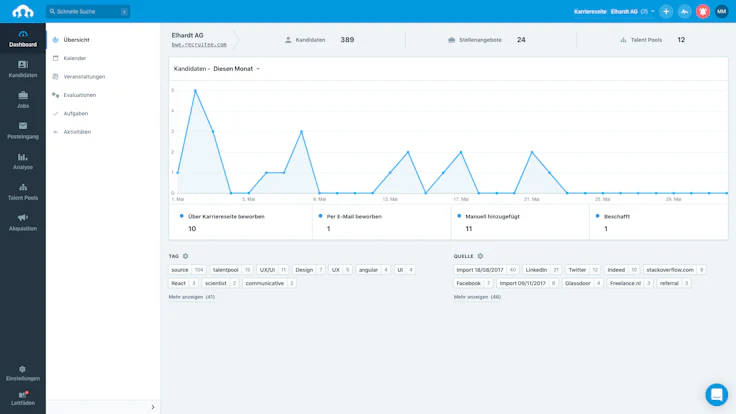Viewport: 736px width, 414px height.
Task: Click the 'stackoverflow.com' source chip
Action: pos(675,270)
